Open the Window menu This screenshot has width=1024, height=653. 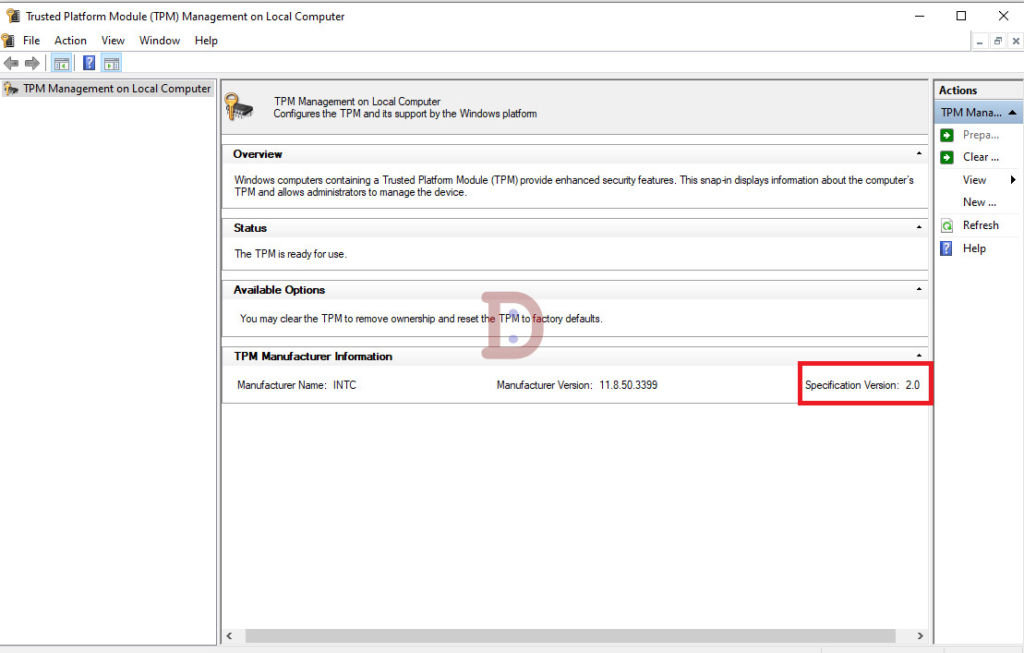coord(159,40)
